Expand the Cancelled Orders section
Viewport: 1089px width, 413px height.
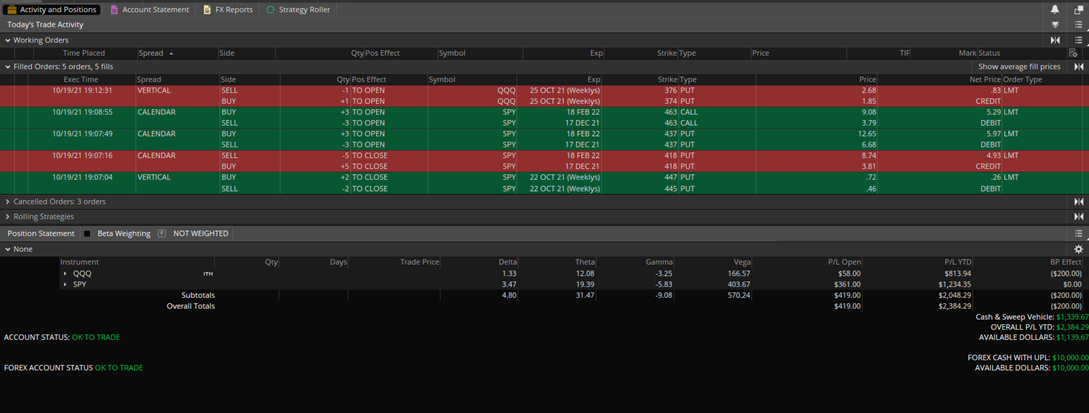8,202
